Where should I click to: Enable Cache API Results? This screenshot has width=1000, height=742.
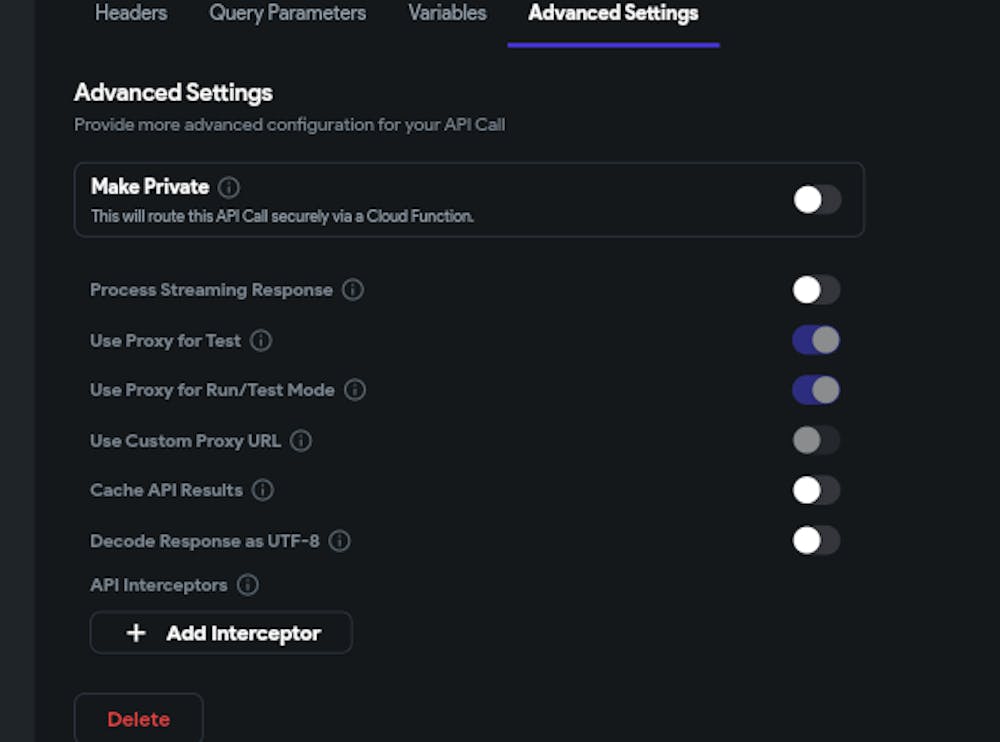pos(816,490)
